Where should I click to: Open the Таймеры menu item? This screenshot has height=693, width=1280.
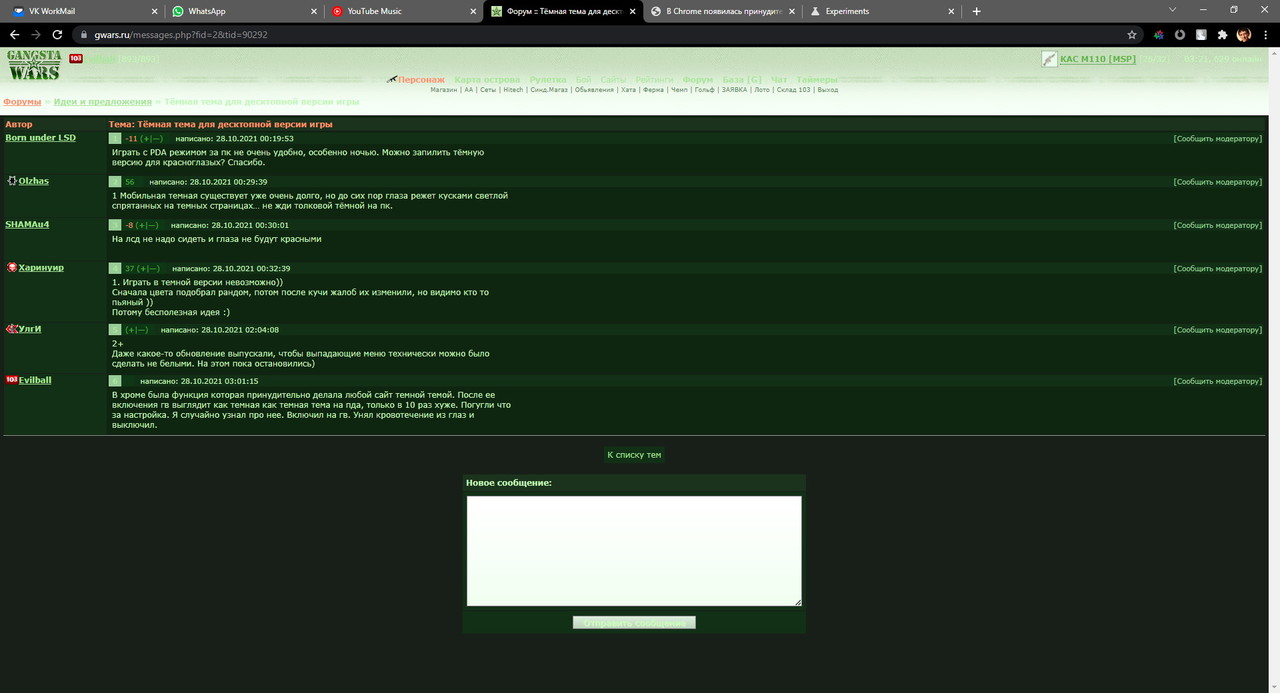[817, 79]
